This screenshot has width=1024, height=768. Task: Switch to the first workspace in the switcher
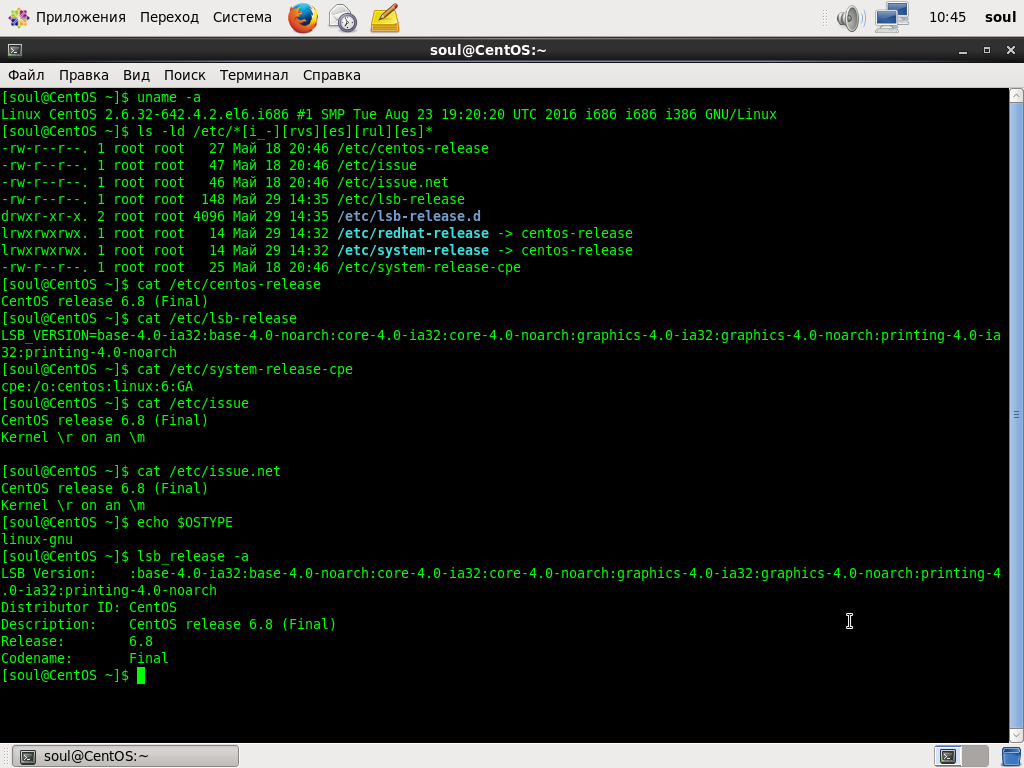(x=948, y=756)
